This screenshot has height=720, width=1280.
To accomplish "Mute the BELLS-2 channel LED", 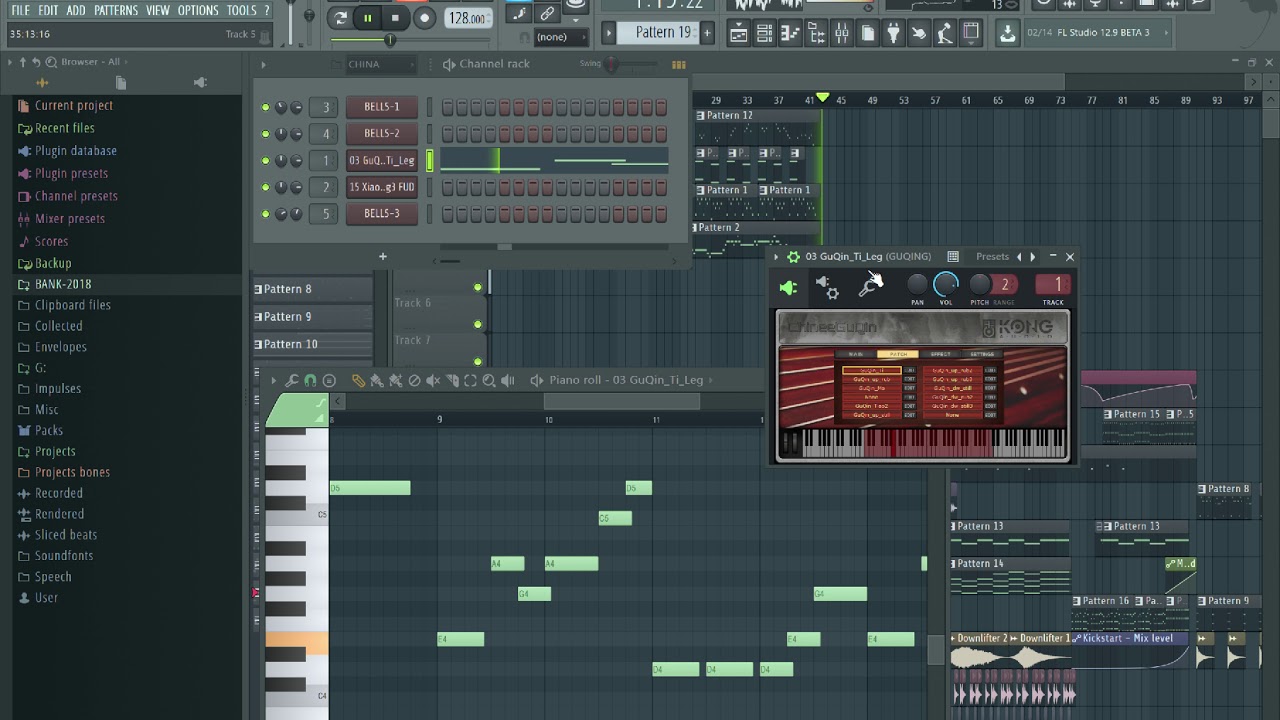I will [x=265, y=134].
